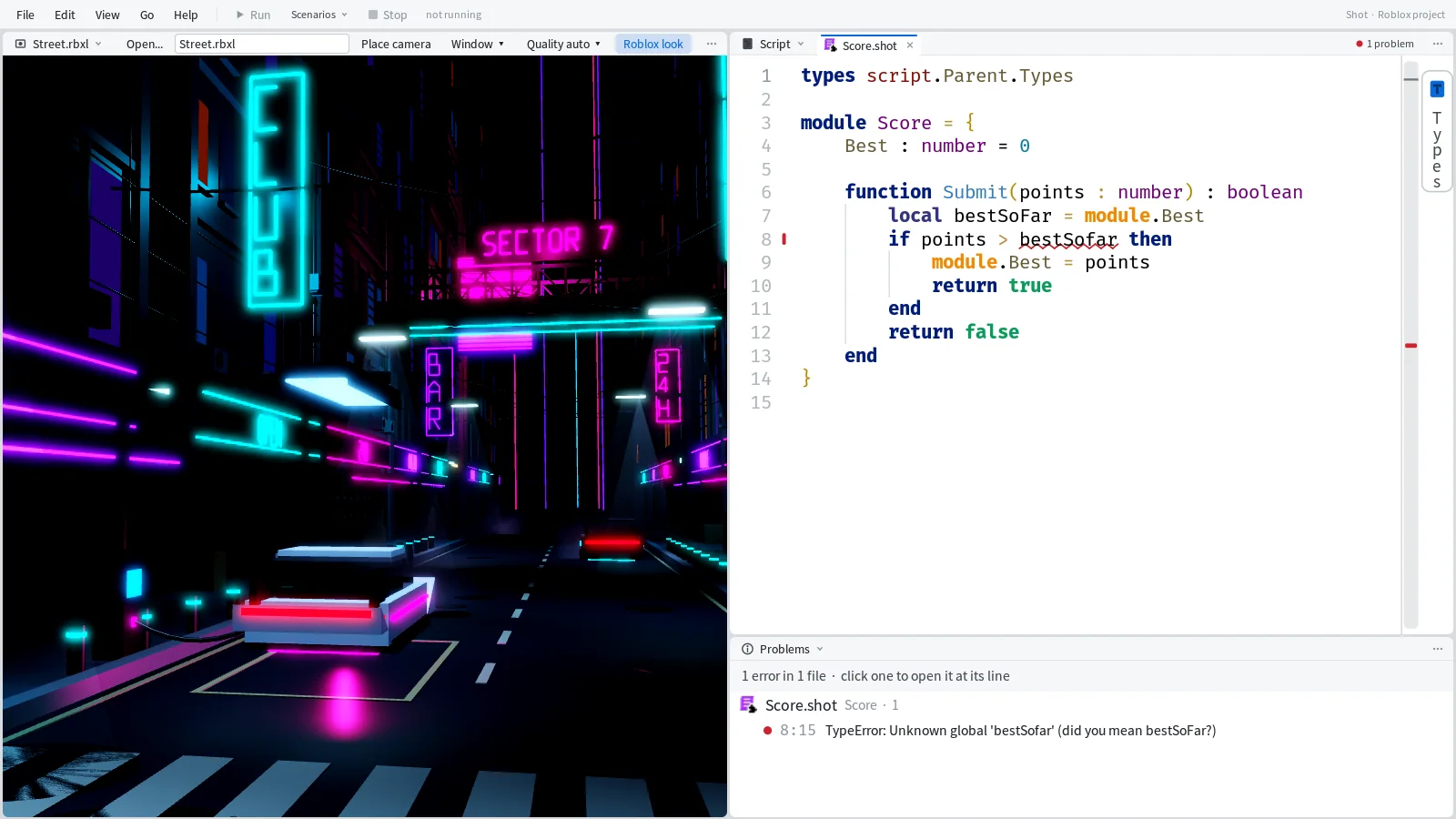Click the underlined bestSofar identifier
Image resolution: width=1456 pixels, height=819 pixels.
point(1068,239)
